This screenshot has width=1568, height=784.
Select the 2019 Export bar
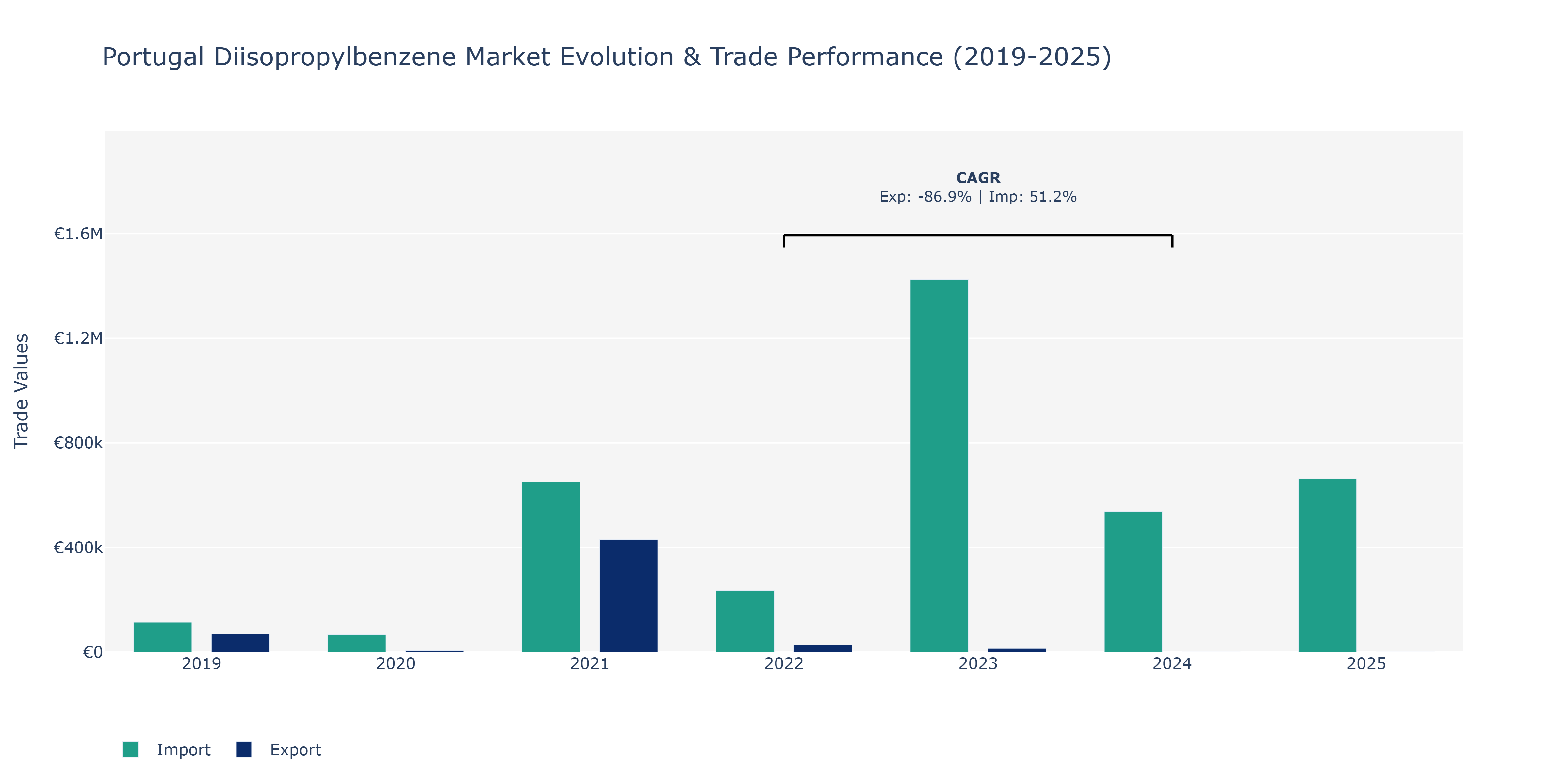[x=240, y=644]
